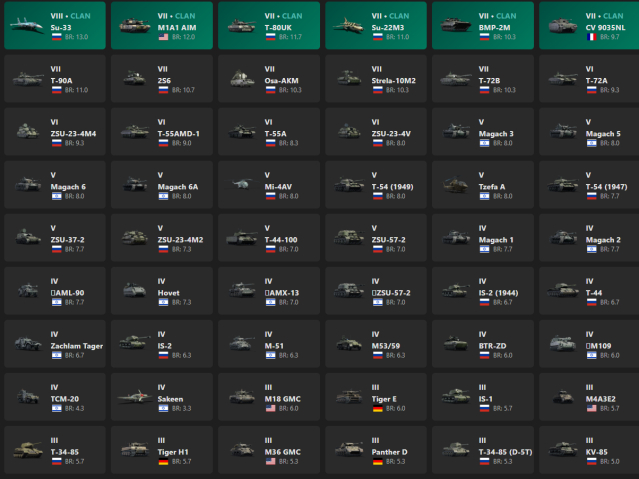
Task: Open the Strela-10M2 entry
Action: click(x=374, y=78)
